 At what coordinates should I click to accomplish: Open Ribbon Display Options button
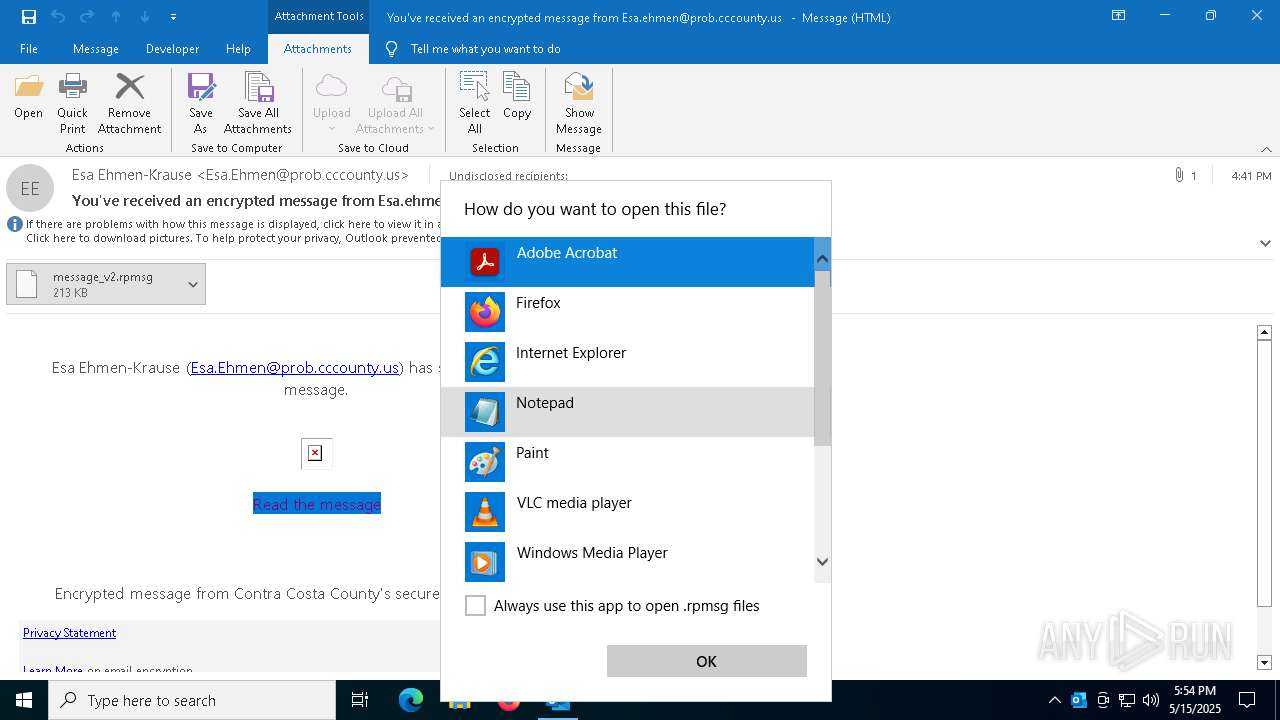(1118, 16)
